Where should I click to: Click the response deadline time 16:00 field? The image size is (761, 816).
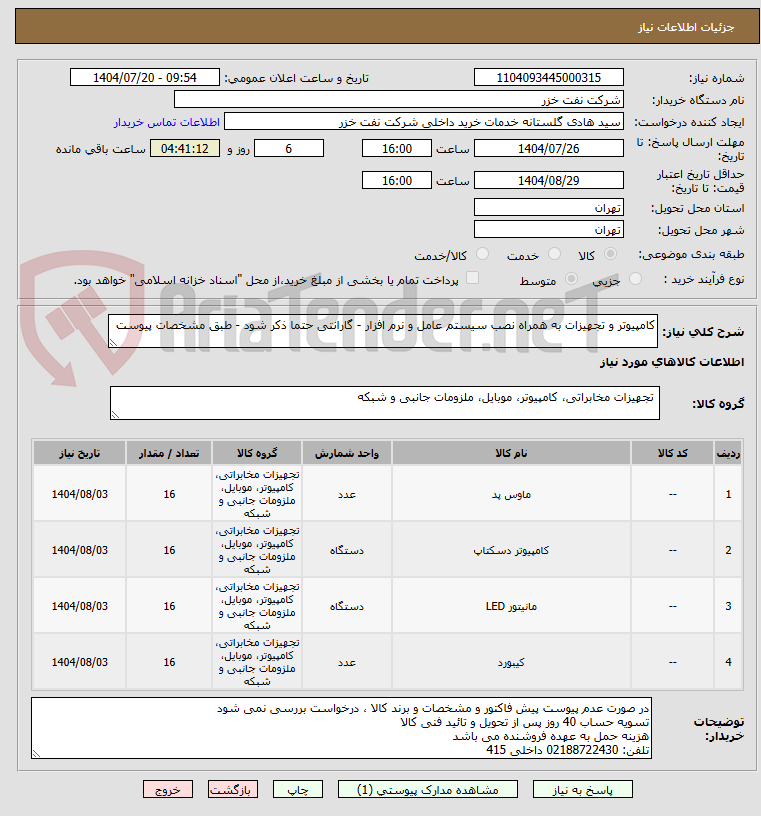tap(397, 149)
